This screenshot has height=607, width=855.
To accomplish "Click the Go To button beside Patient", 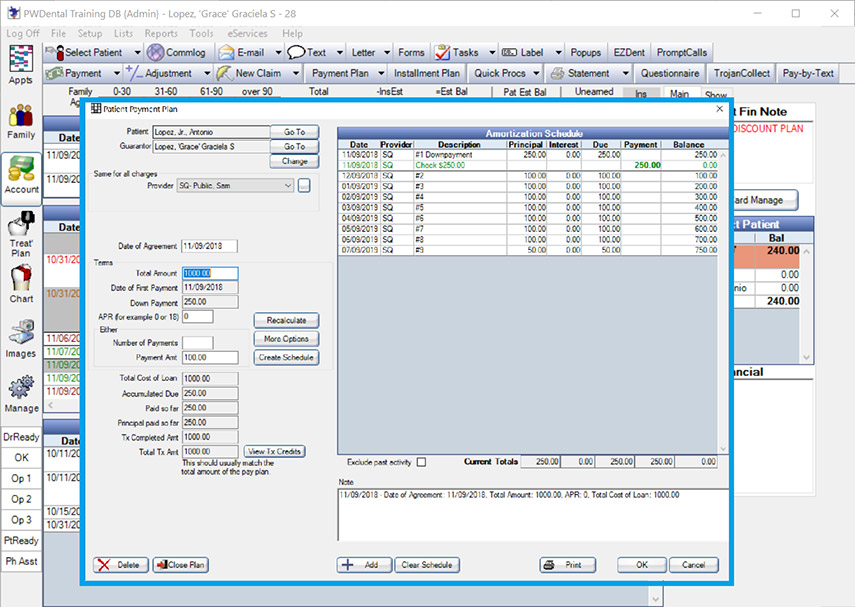I will click(294, 132).
